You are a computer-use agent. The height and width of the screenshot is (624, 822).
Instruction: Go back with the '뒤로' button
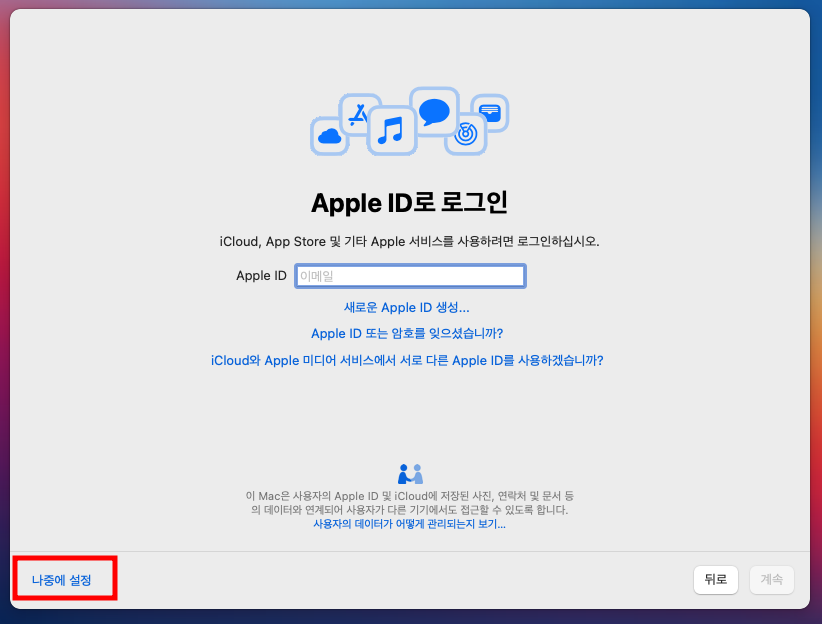coord(716,579)
